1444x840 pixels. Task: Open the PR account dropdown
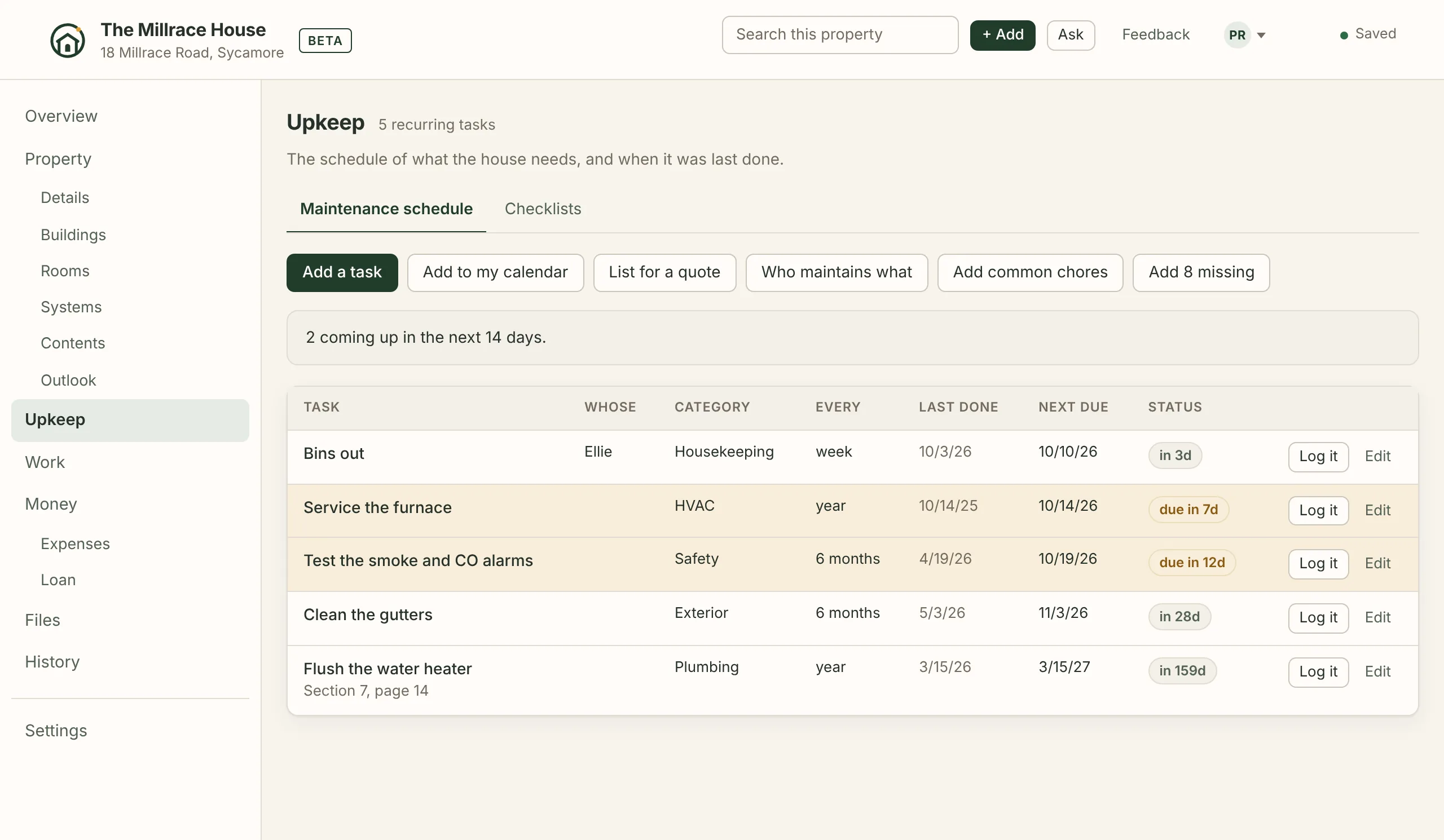click(1245, 35)
